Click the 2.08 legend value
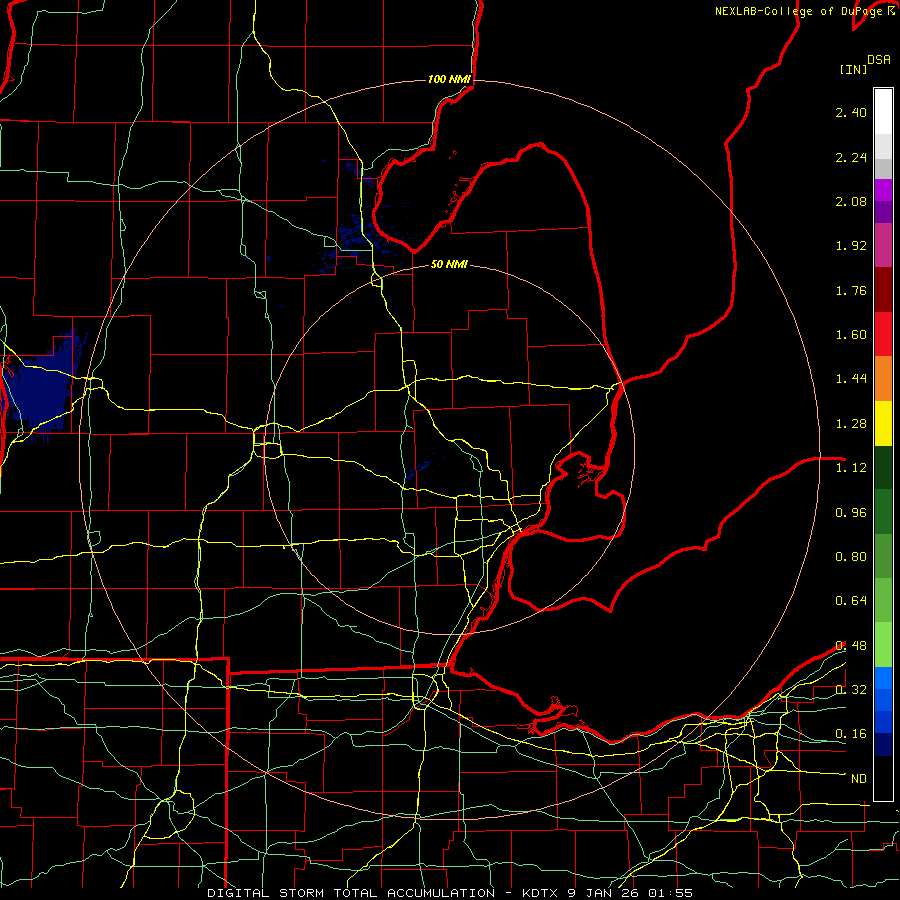Viewport: 900px width, 900px height. click(851, 201)
